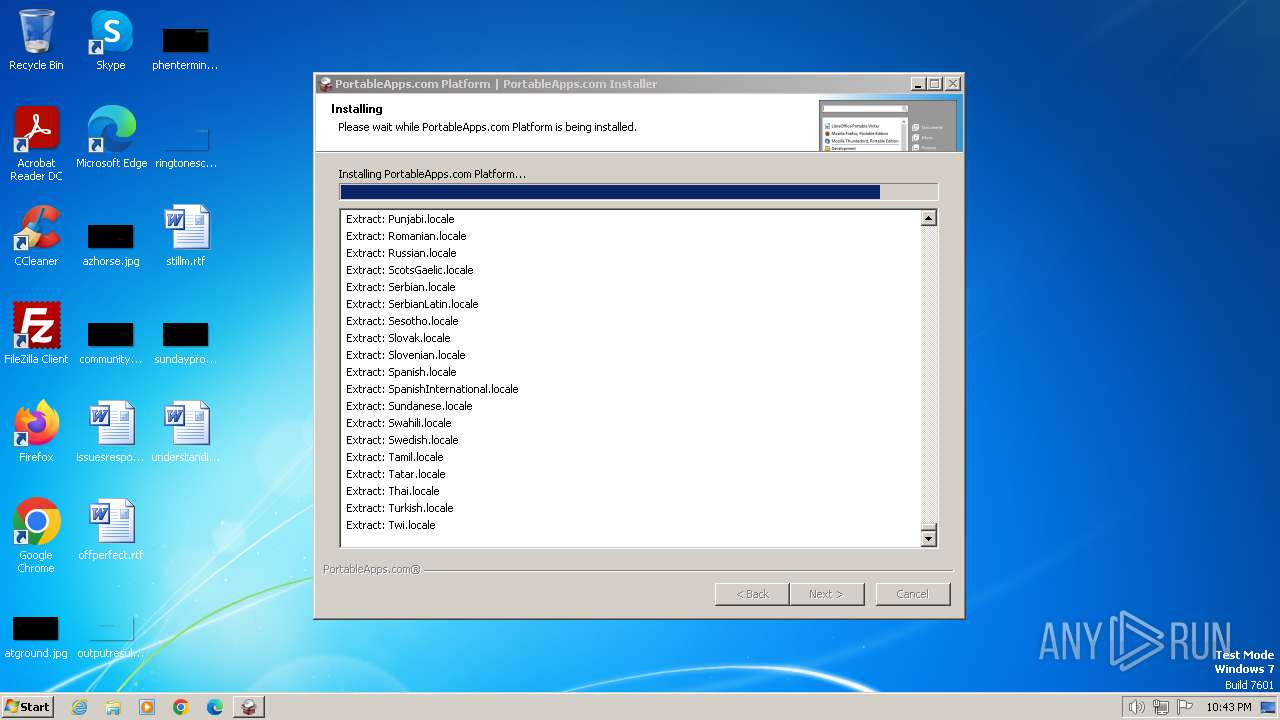Open issuesrespo document icon
Screen dimensions: 1280x720
111,431
